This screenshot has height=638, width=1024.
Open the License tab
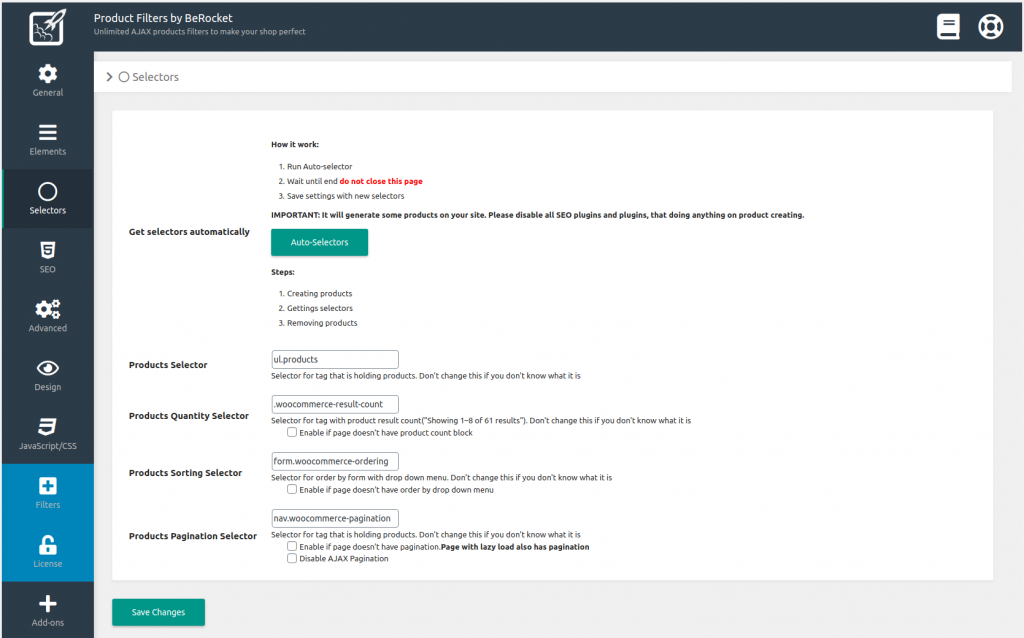(x=47, y=552)
